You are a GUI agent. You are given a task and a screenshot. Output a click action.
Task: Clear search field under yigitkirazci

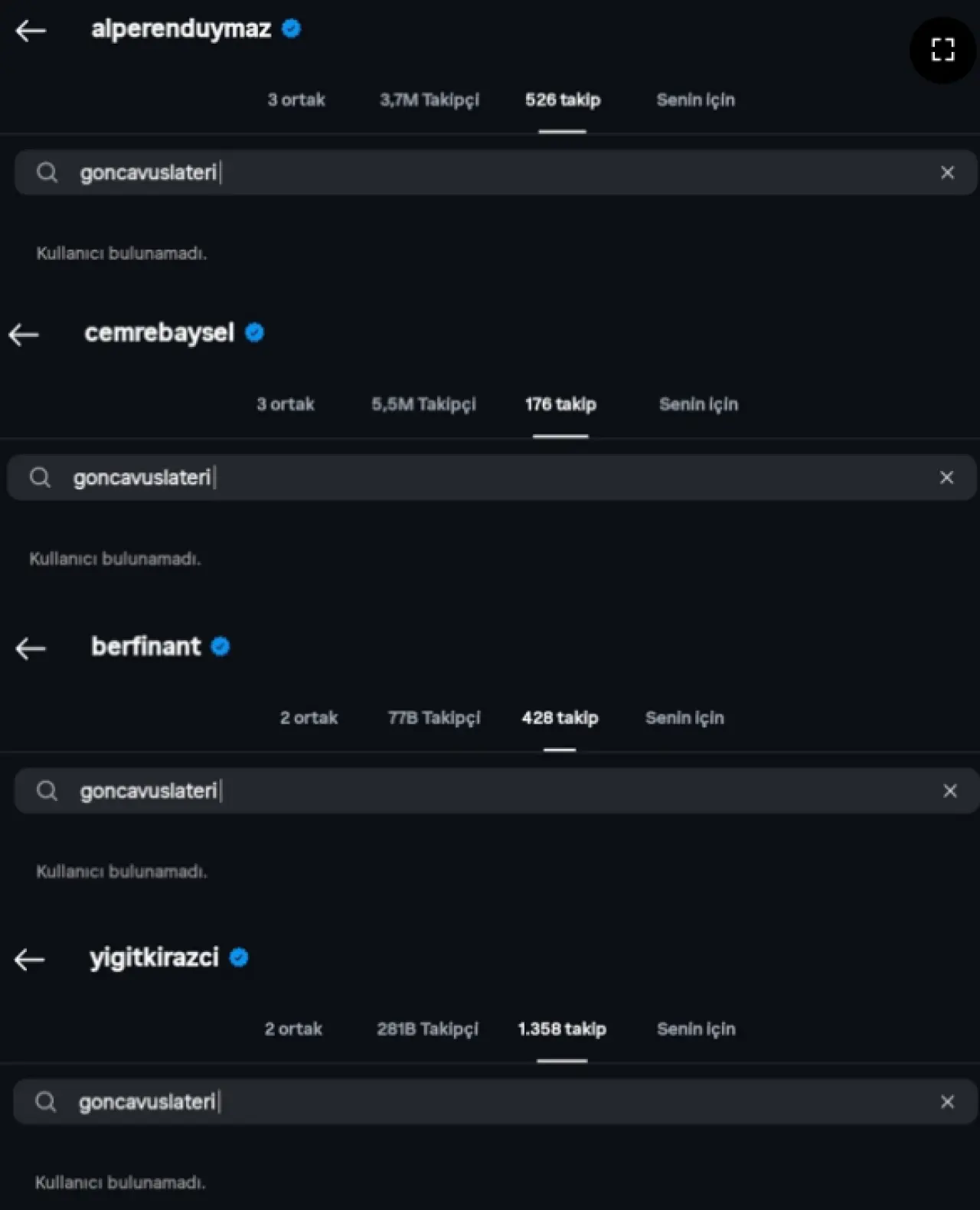coord(947,1102)
